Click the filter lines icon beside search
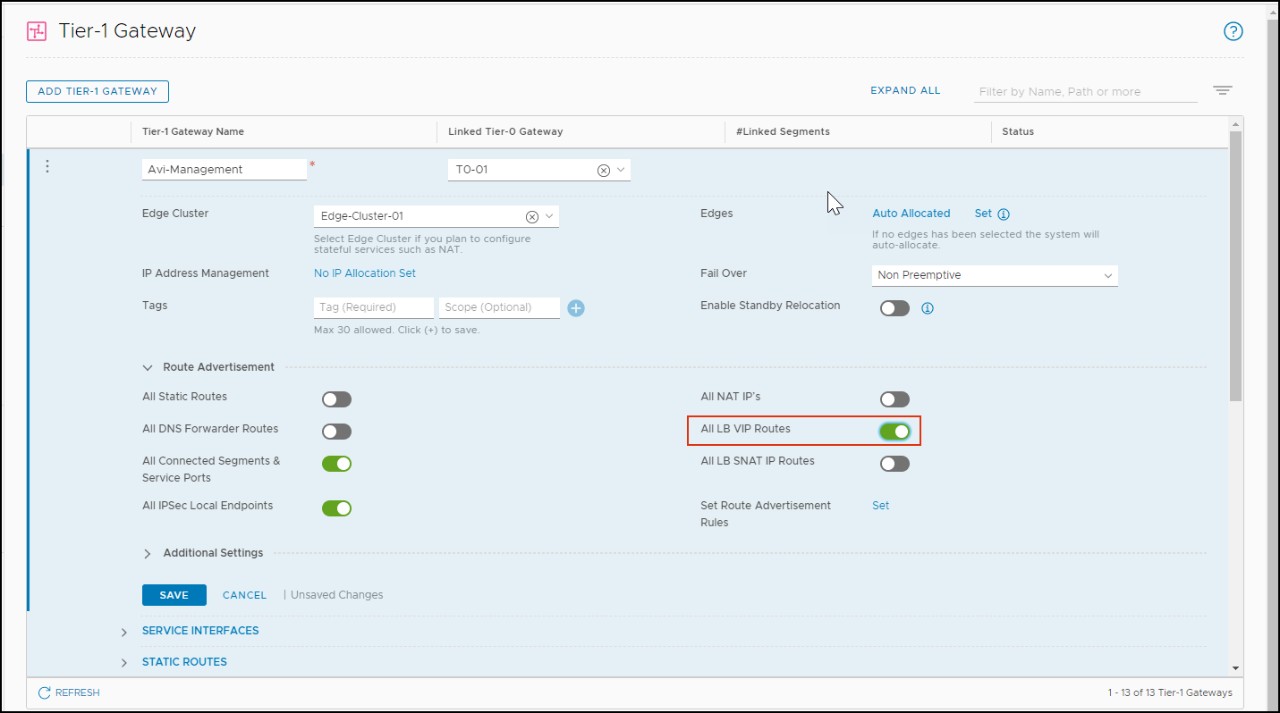This screenshot has width=1280, height=713. (1222, 90)
